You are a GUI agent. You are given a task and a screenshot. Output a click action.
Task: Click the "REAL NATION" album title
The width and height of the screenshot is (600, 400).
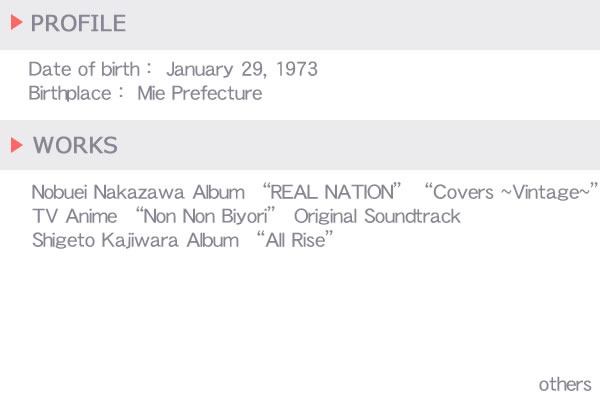332,192
